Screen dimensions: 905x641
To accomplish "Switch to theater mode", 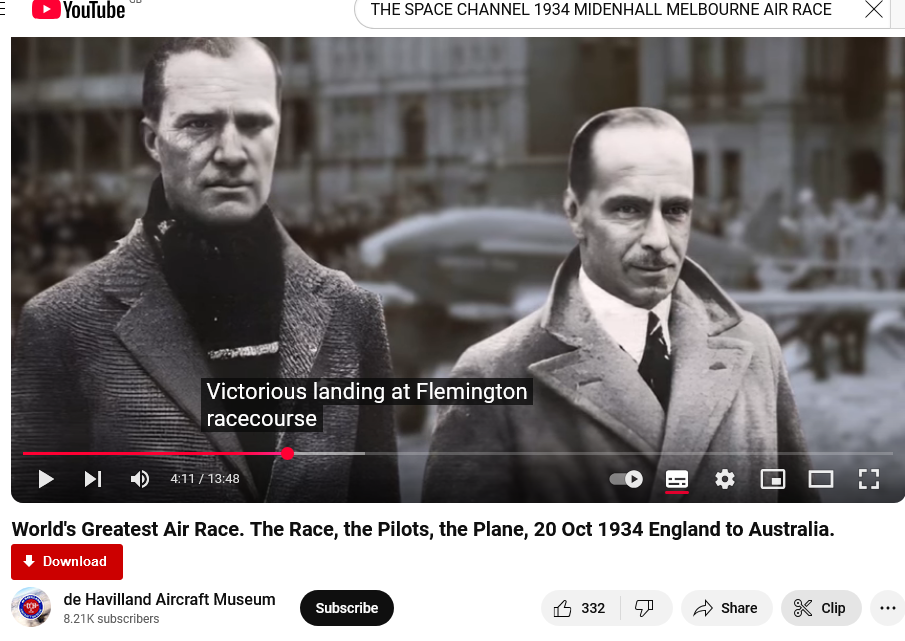I will click(x=820, y=479).
